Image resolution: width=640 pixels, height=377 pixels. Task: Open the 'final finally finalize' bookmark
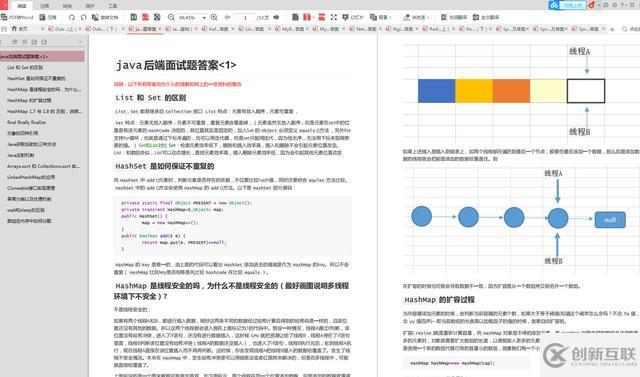pos(26,122)
